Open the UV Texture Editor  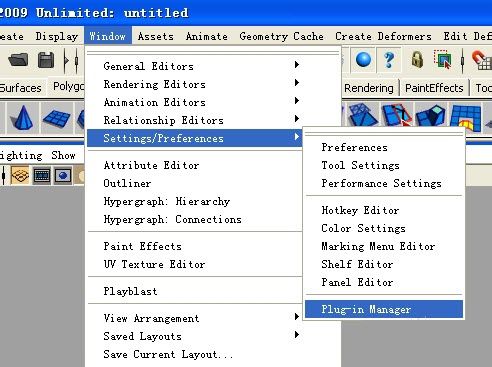(194, 264)
